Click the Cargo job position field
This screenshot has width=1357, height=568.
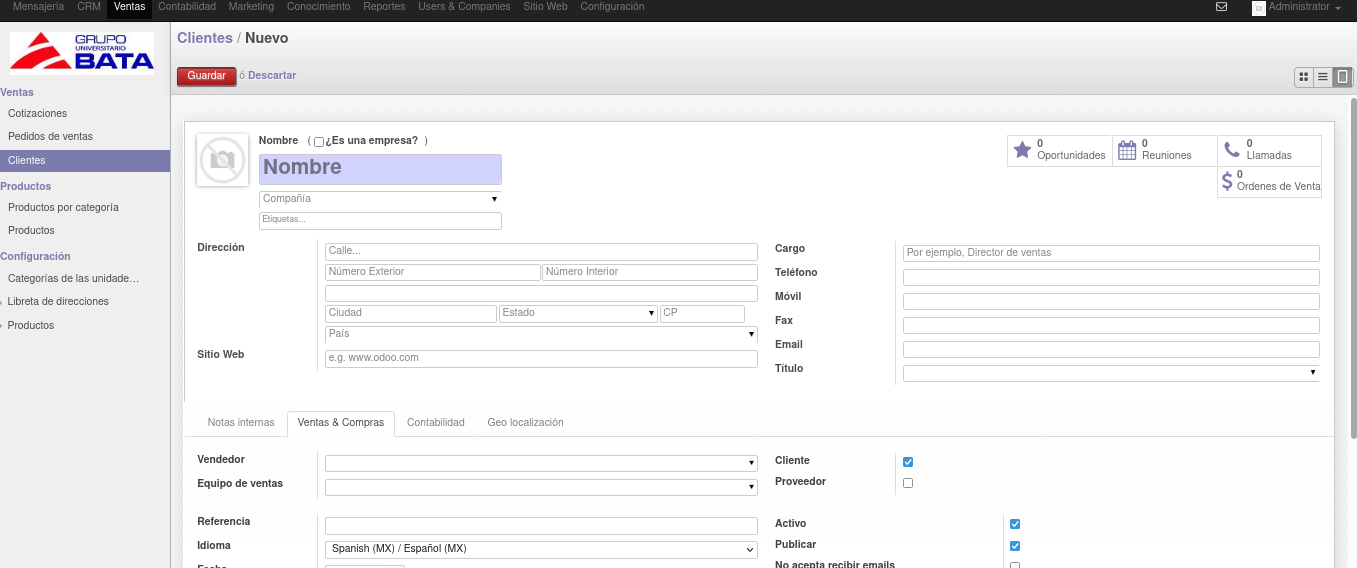pos(1111,253)
